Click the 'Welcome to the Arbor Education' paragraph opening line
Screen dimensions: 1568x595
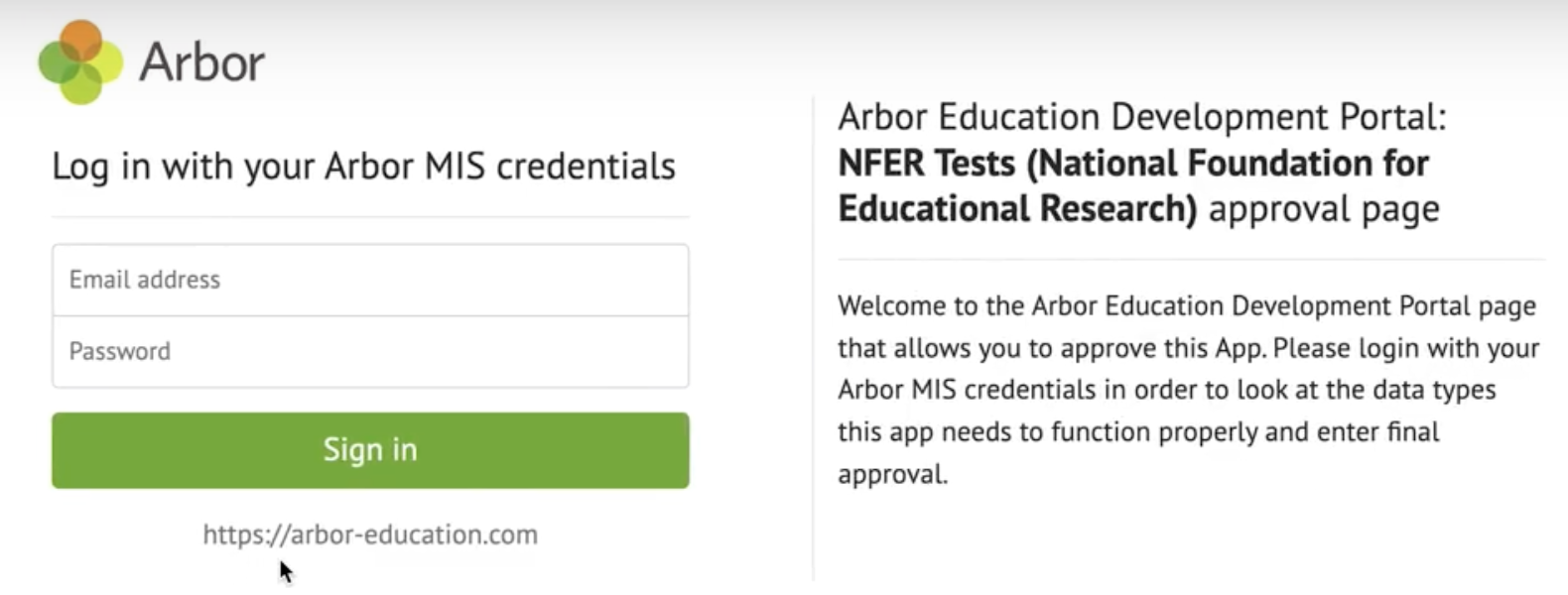[1186, 305]
